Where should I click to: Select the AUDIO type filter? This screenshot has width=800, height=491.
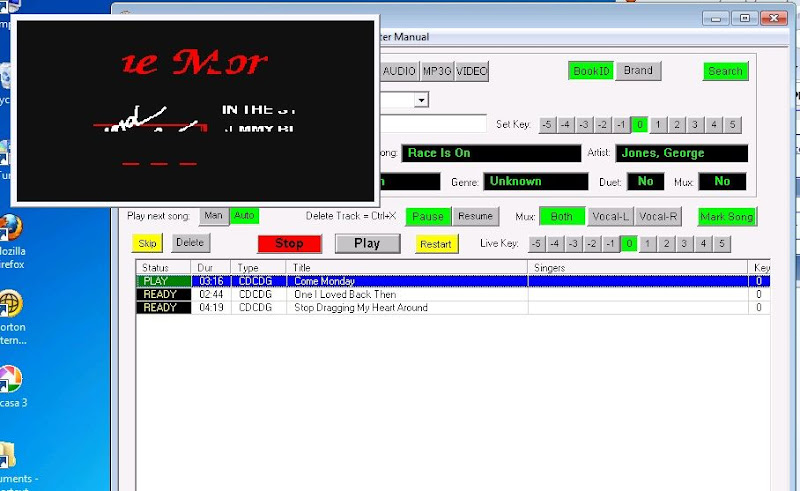click(399, 71)
